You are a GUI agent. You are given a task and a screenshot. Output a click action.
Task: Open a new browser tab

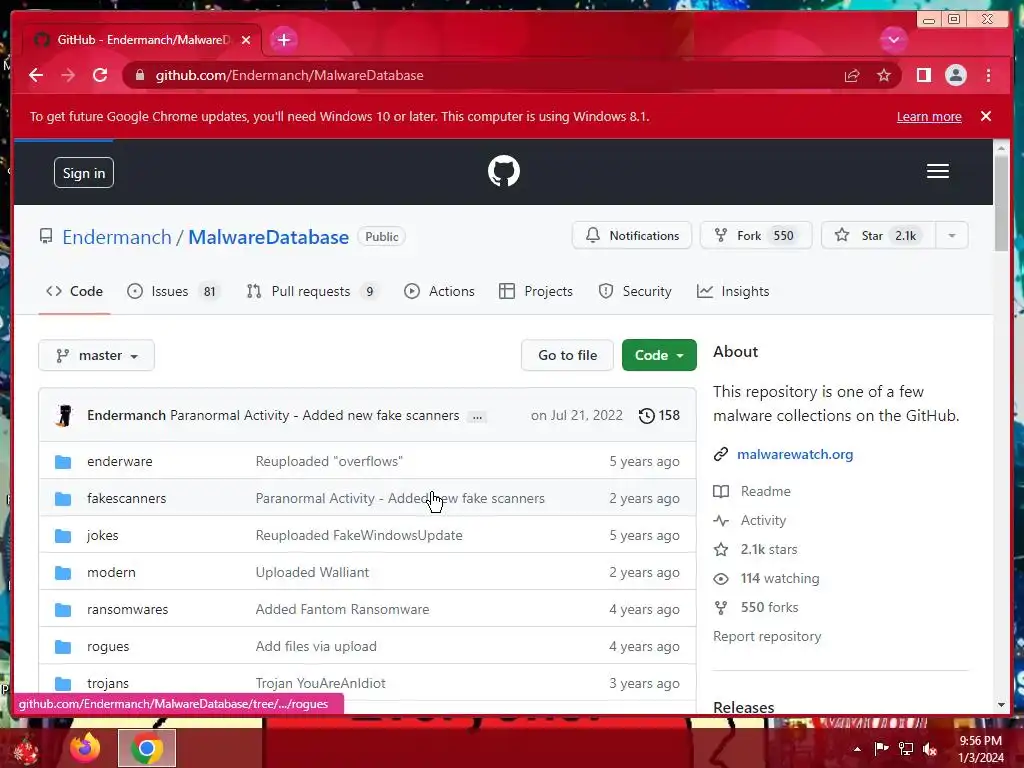[283, 40]
